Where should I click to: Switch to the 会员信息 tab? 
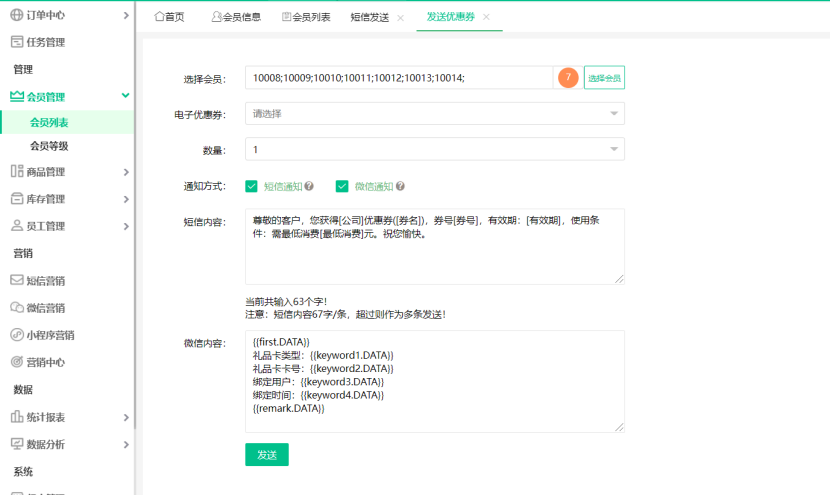pos(236,17)
